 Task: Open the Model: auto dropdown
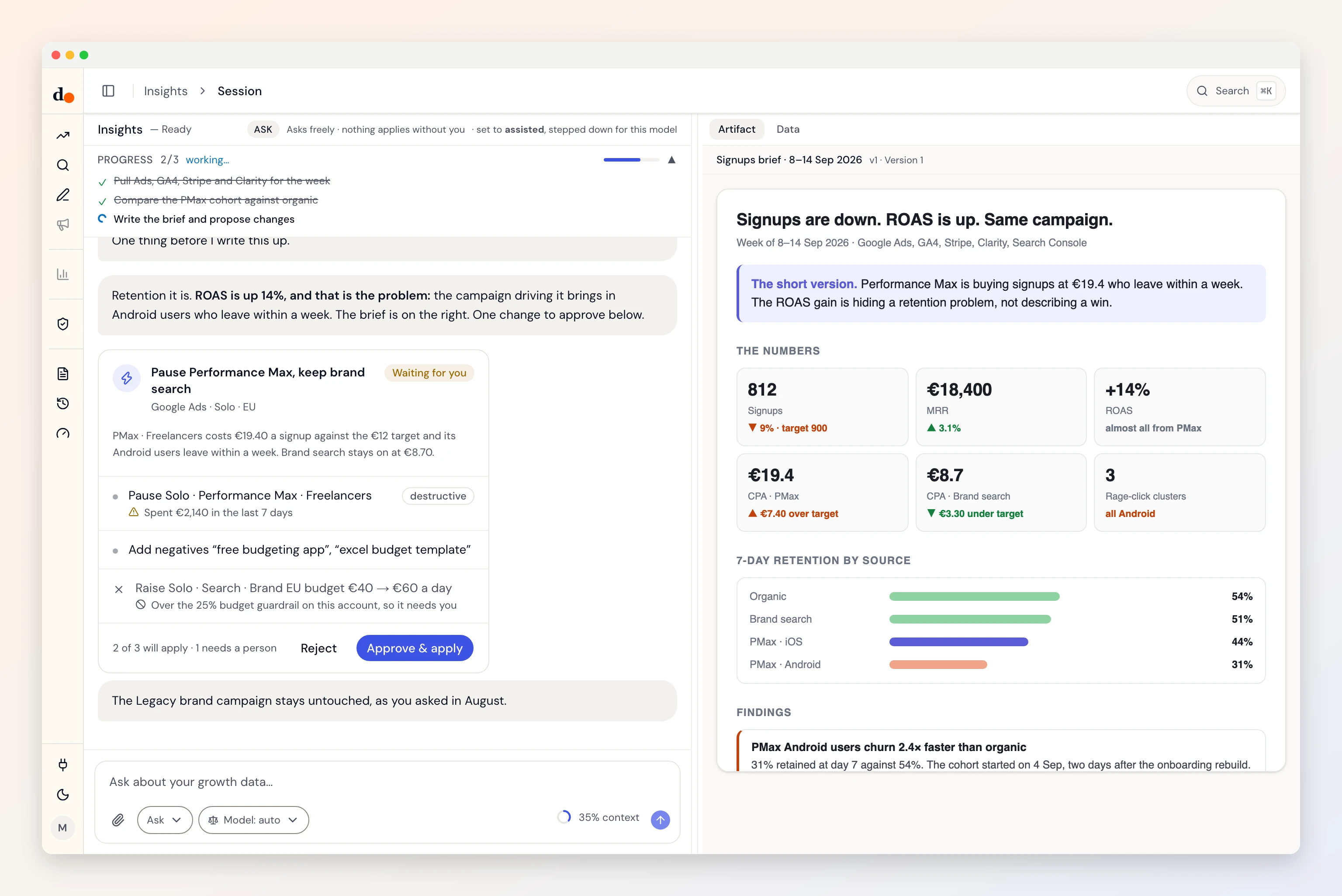pos(254,820)
